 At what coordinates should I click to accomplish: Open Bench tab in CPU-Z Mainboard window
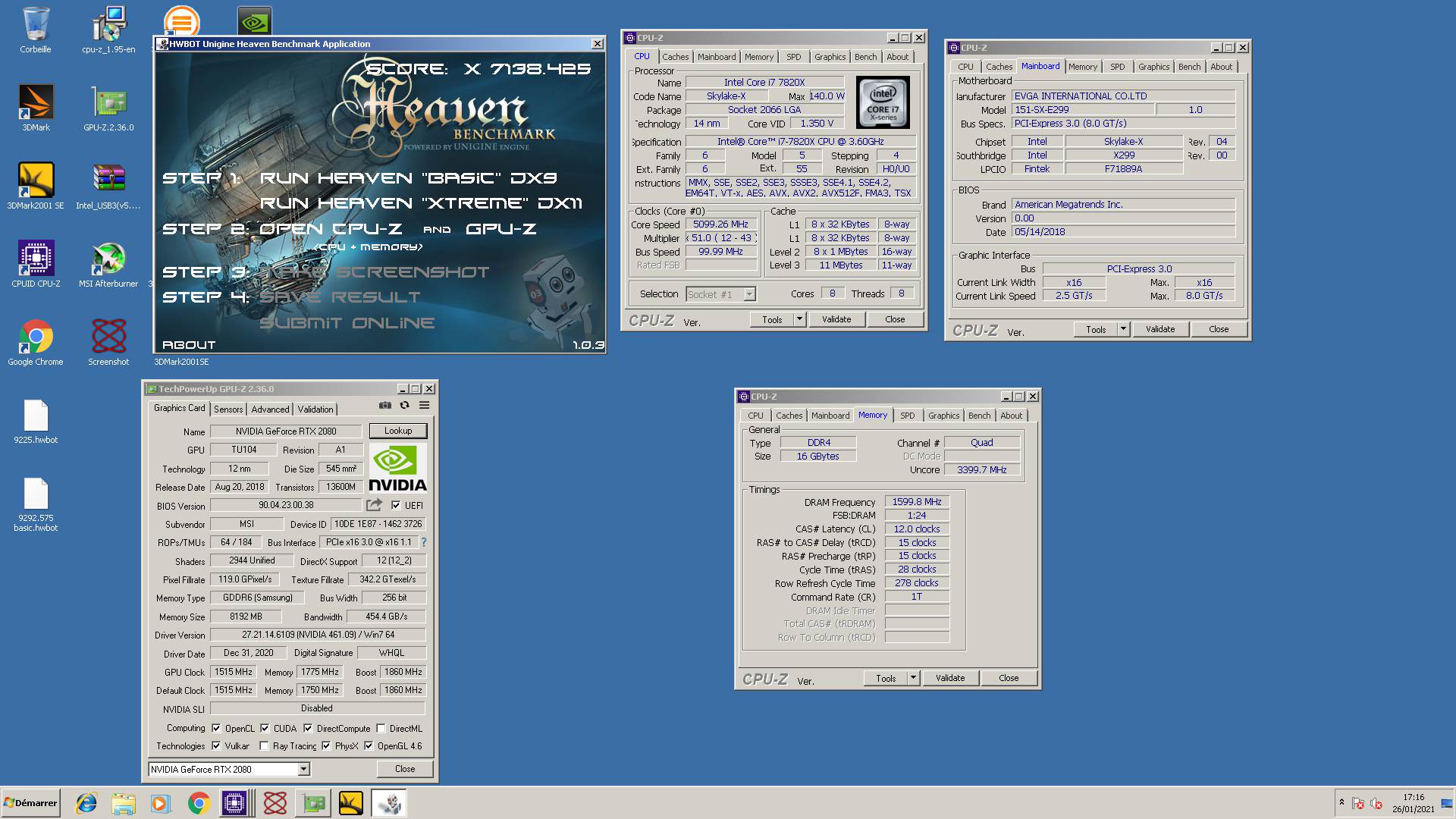pos(1189,67)
